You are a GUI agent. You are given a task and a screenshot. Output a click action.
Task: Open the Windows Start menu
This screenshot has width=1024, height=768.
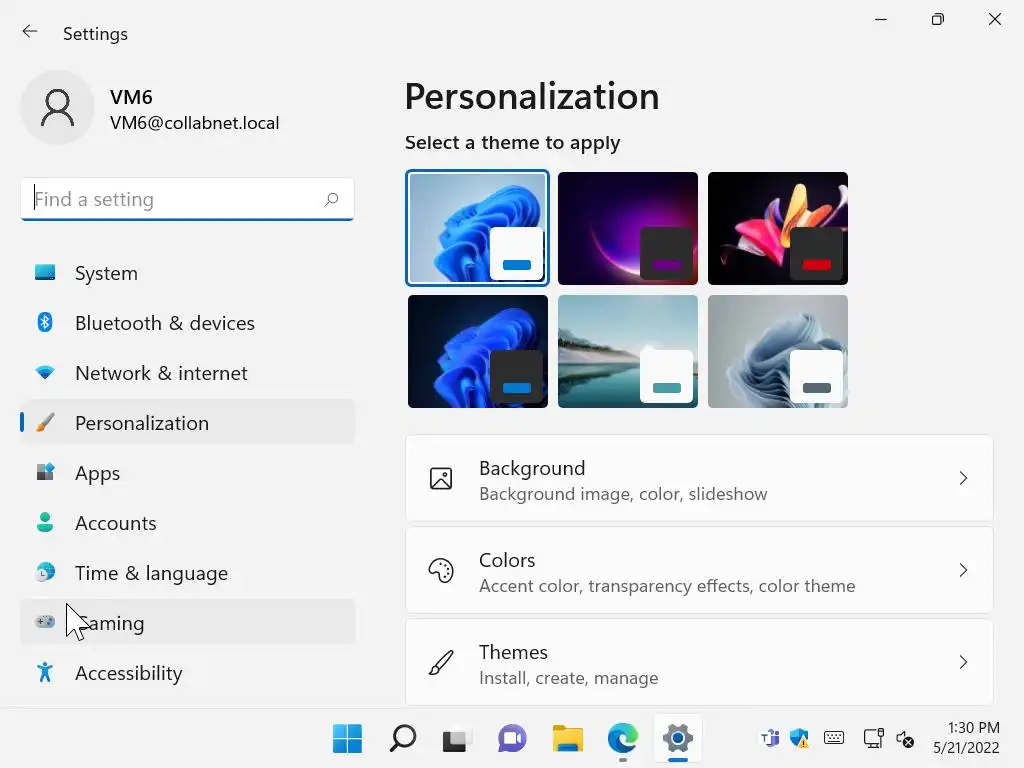tap(347, 739)
